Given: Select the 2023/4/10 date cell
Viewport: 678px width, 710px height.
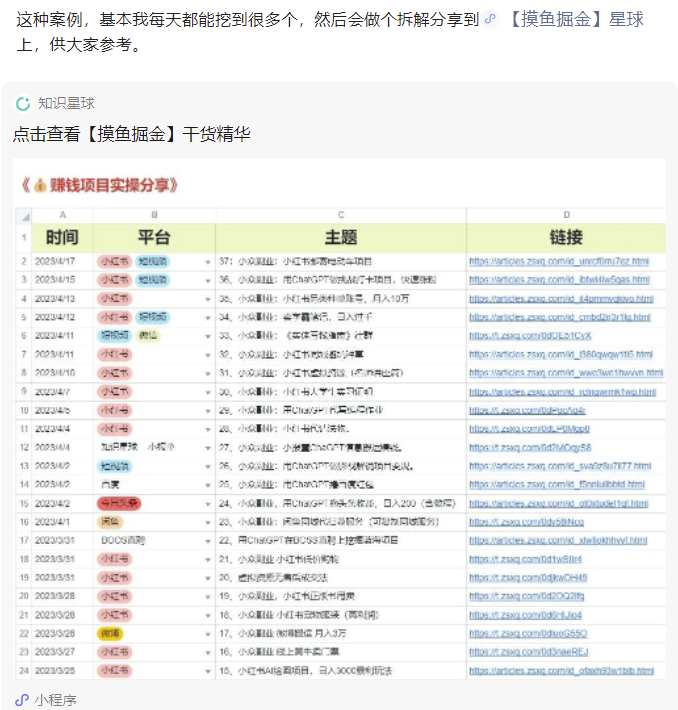Looking at the screenshot, I should click(63, 373).
